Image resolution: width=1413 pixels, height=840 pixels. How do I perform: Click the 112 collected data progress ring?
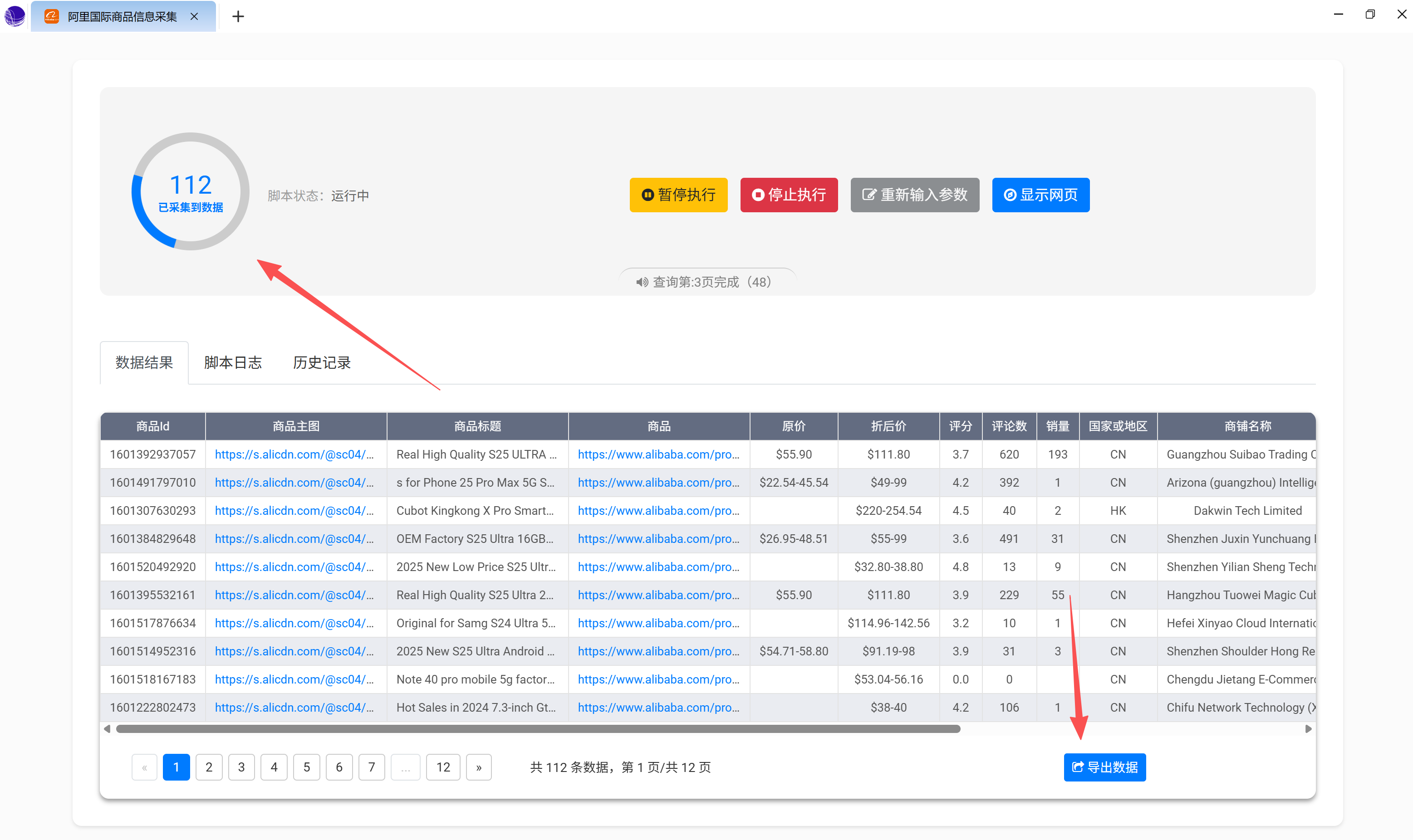pyautogui.click(x=190, y=191)
